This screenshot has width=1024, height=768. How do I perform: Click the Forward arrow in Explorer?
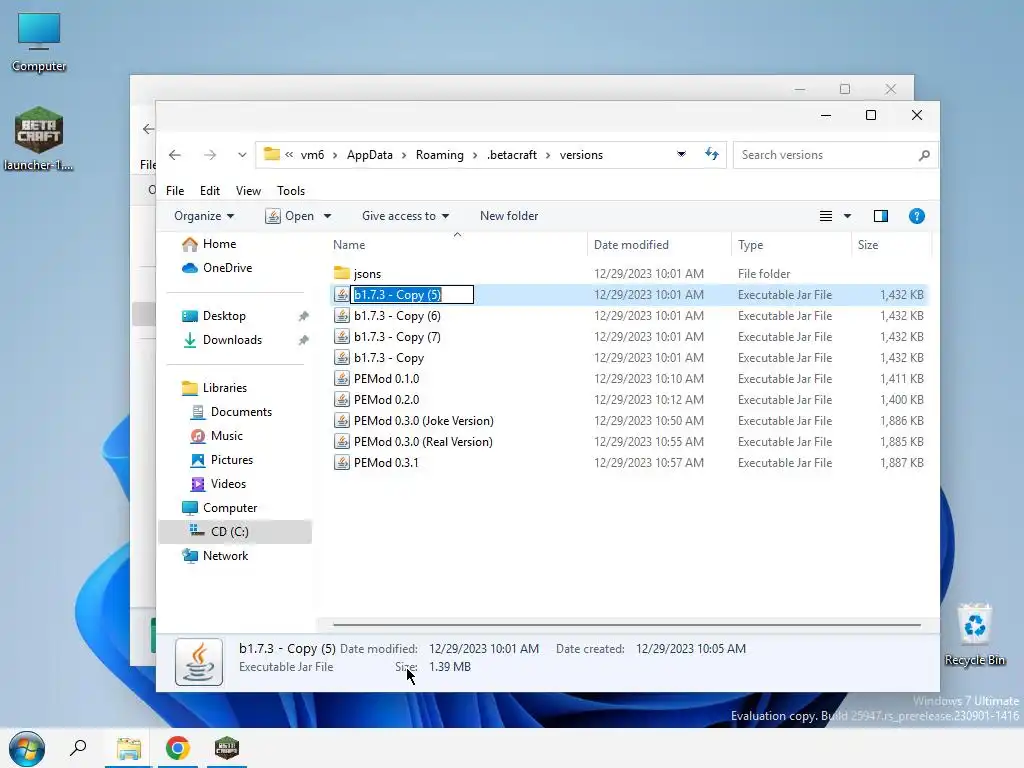tap(210, 155)
